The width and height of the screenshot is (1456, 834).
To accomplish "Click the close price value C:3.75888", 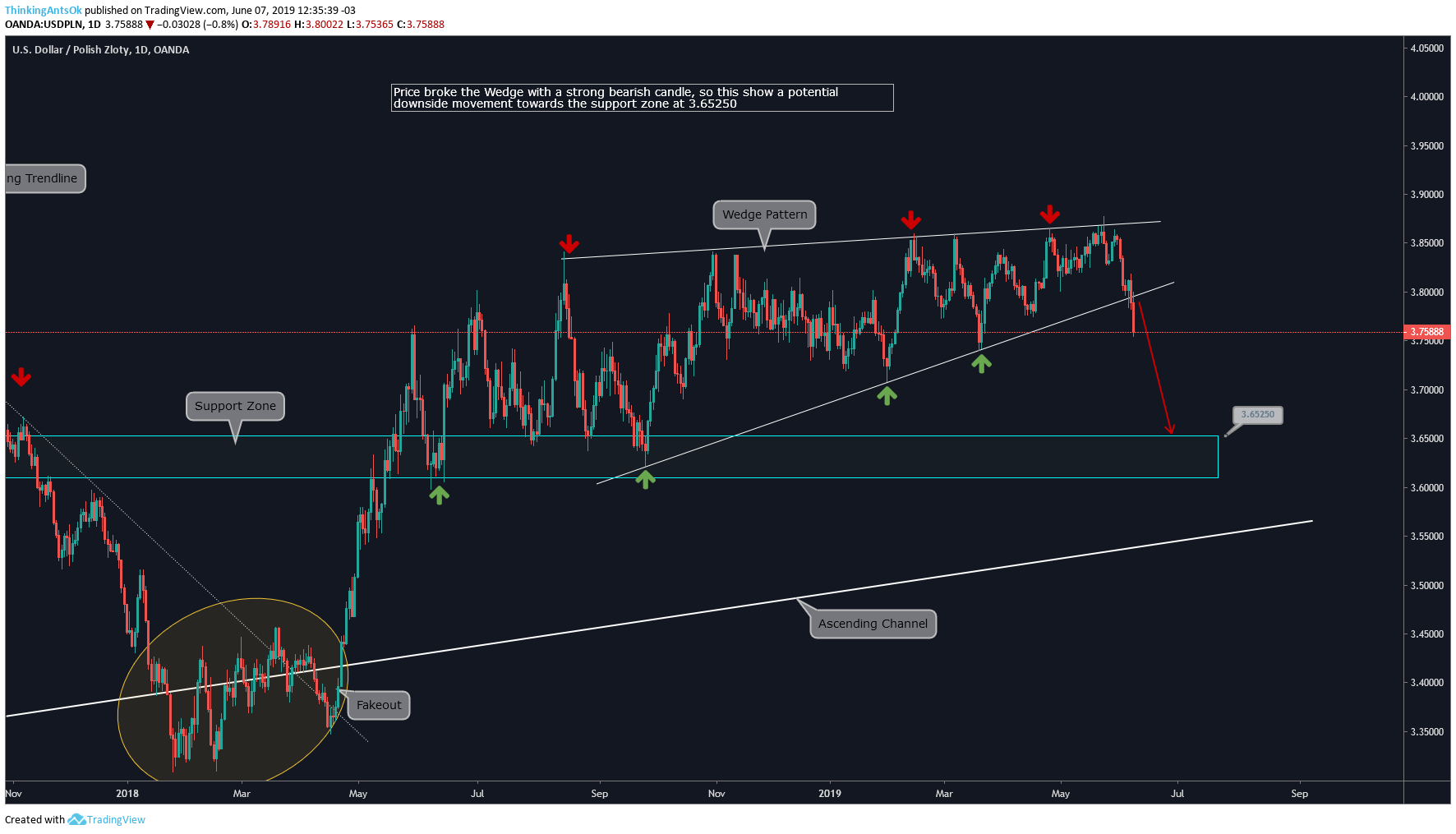I will (421, 25).
